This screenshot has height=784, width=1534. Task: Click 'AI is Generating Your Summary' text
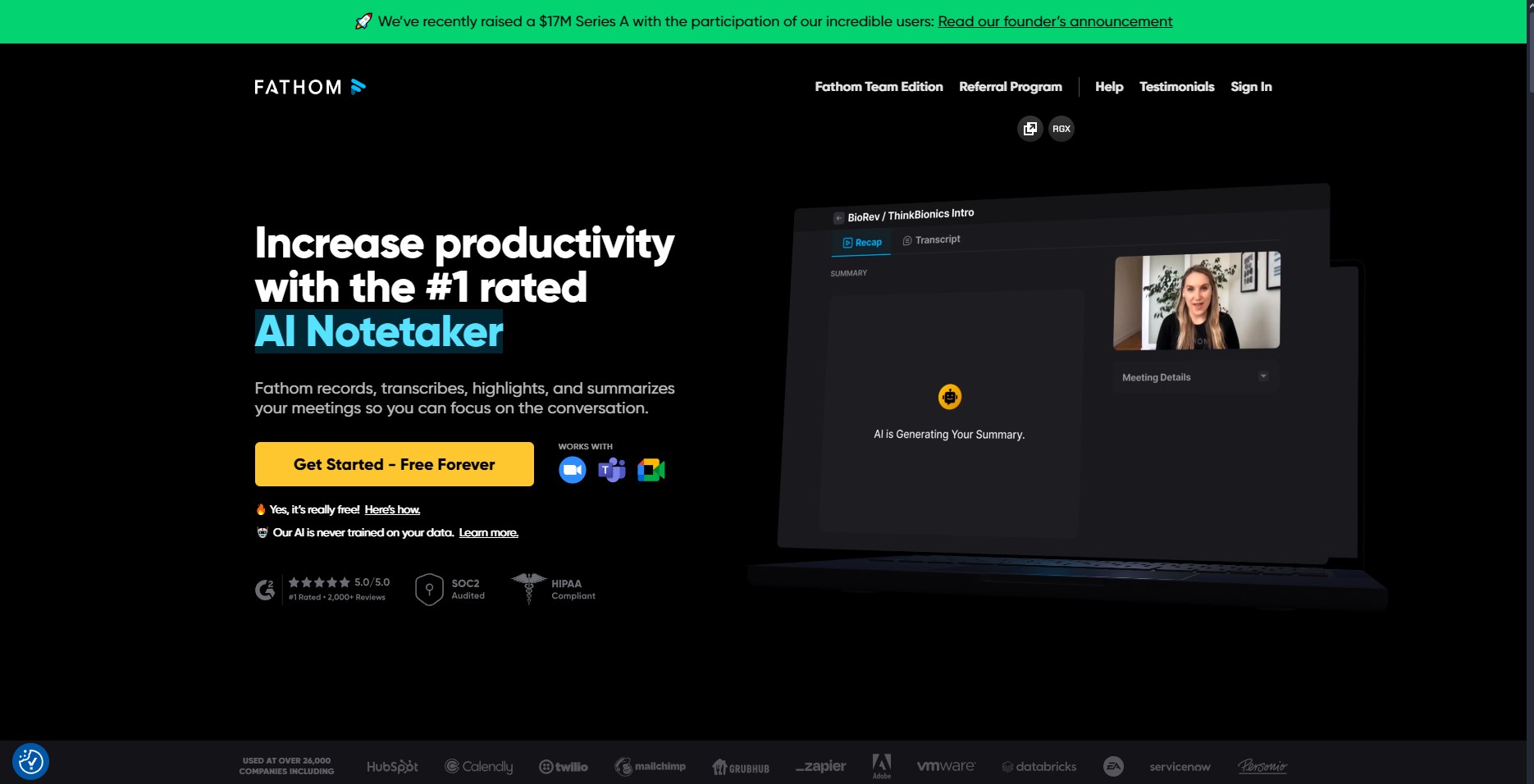coord(949,435)
